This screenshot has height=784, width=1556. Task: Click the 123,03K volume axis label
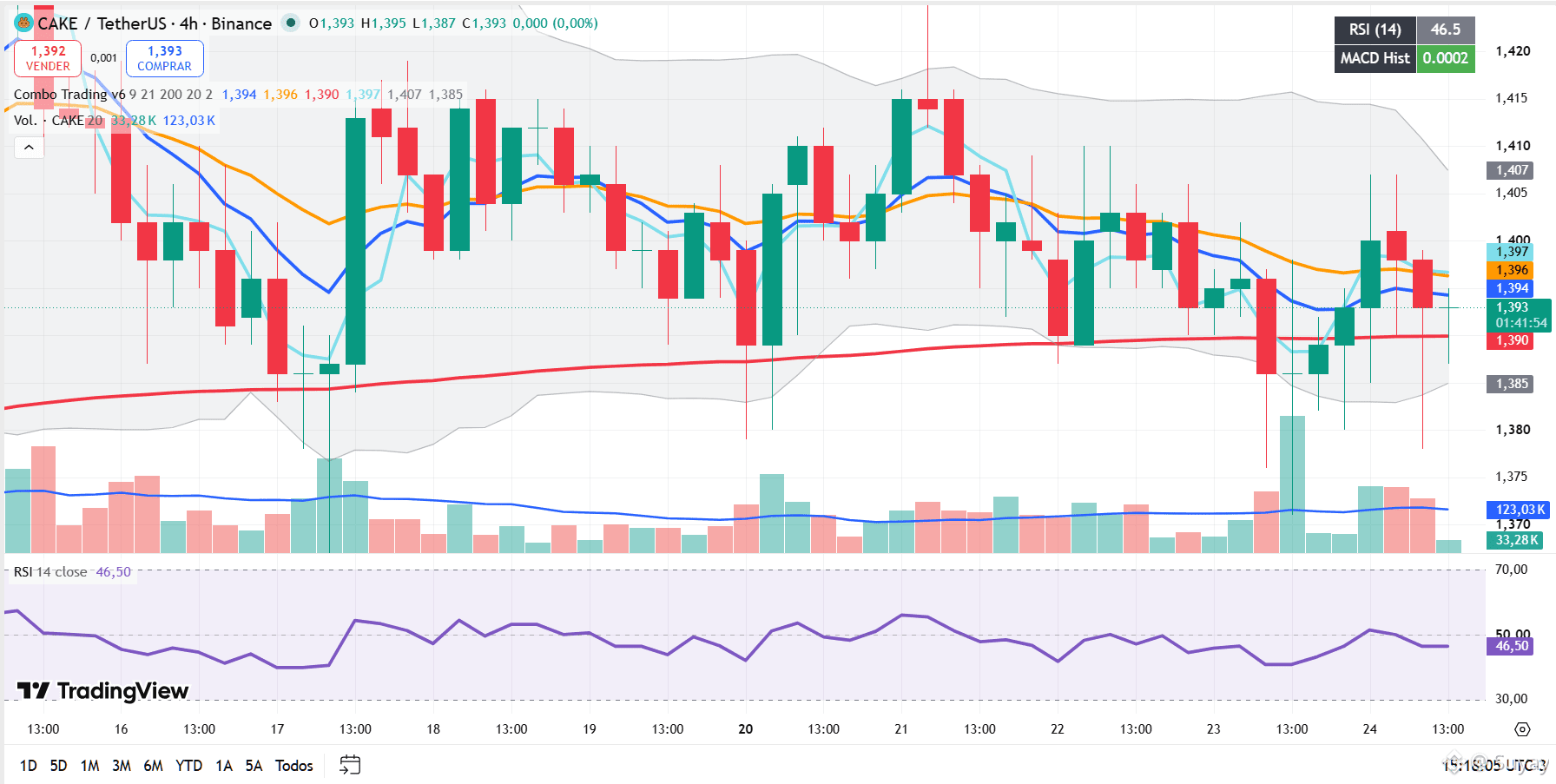[x=1519, y=510]
